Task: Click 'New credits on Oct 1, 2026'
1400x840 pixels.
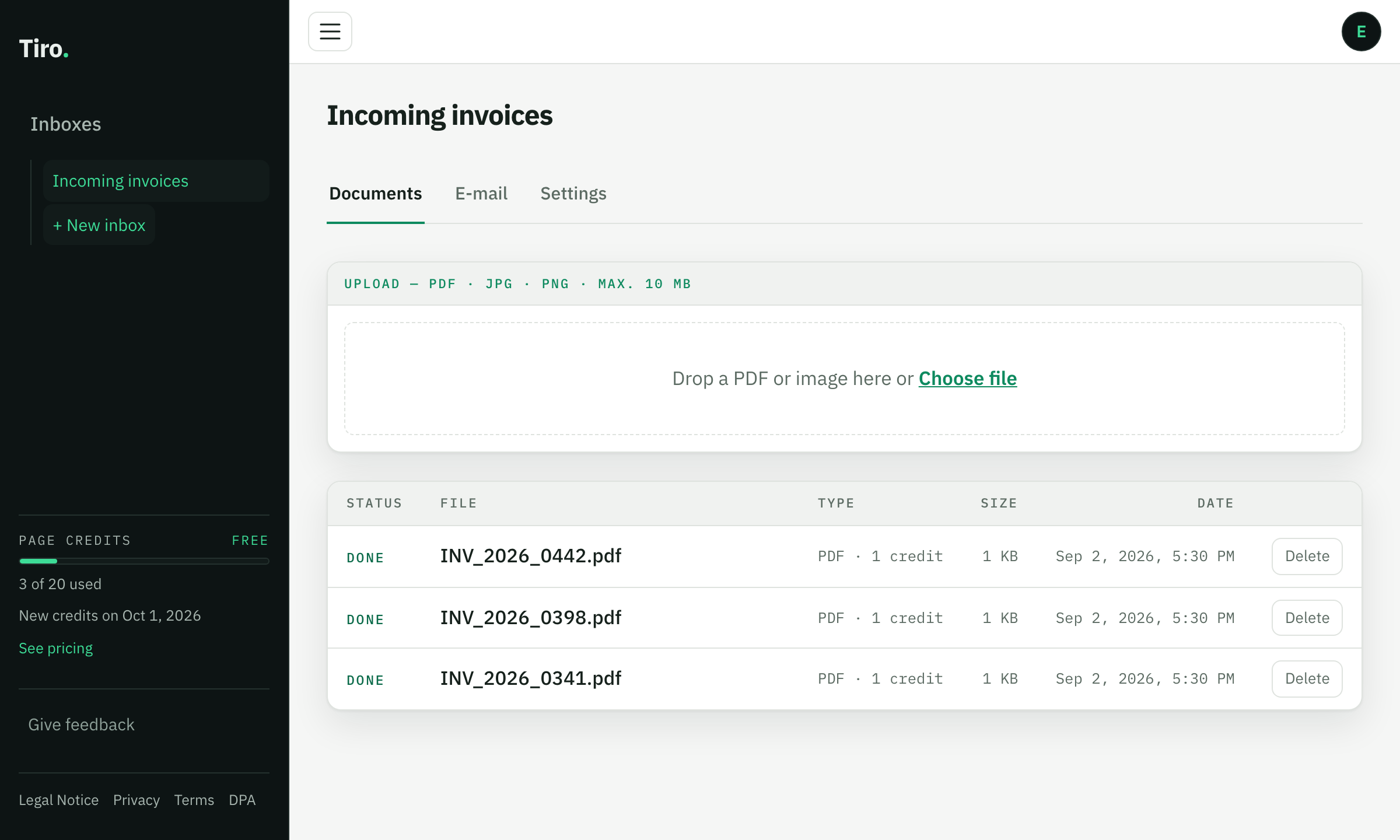Action: 110,615
